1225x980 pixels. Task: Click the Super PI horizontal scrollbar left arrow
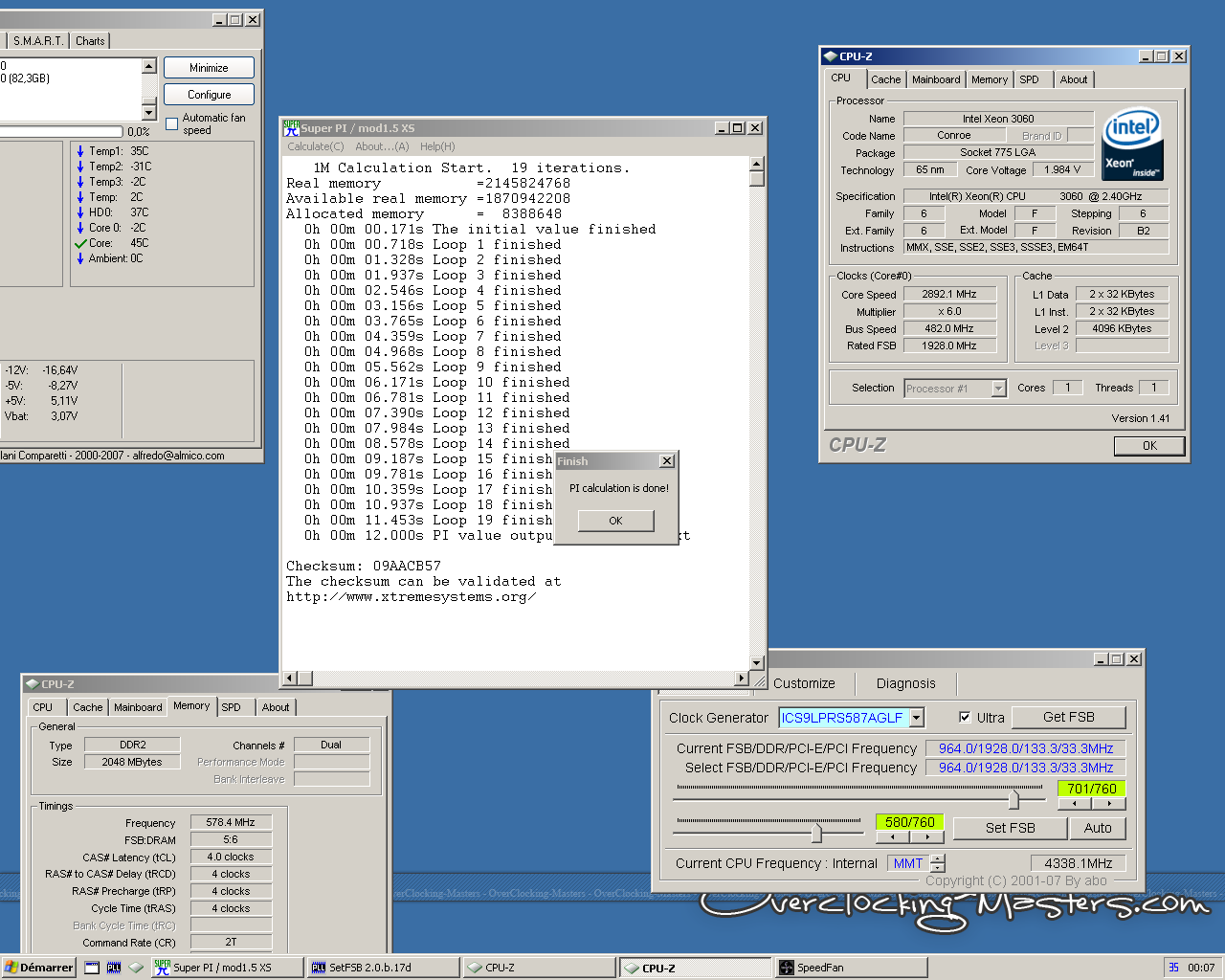(x=290, y=679)
